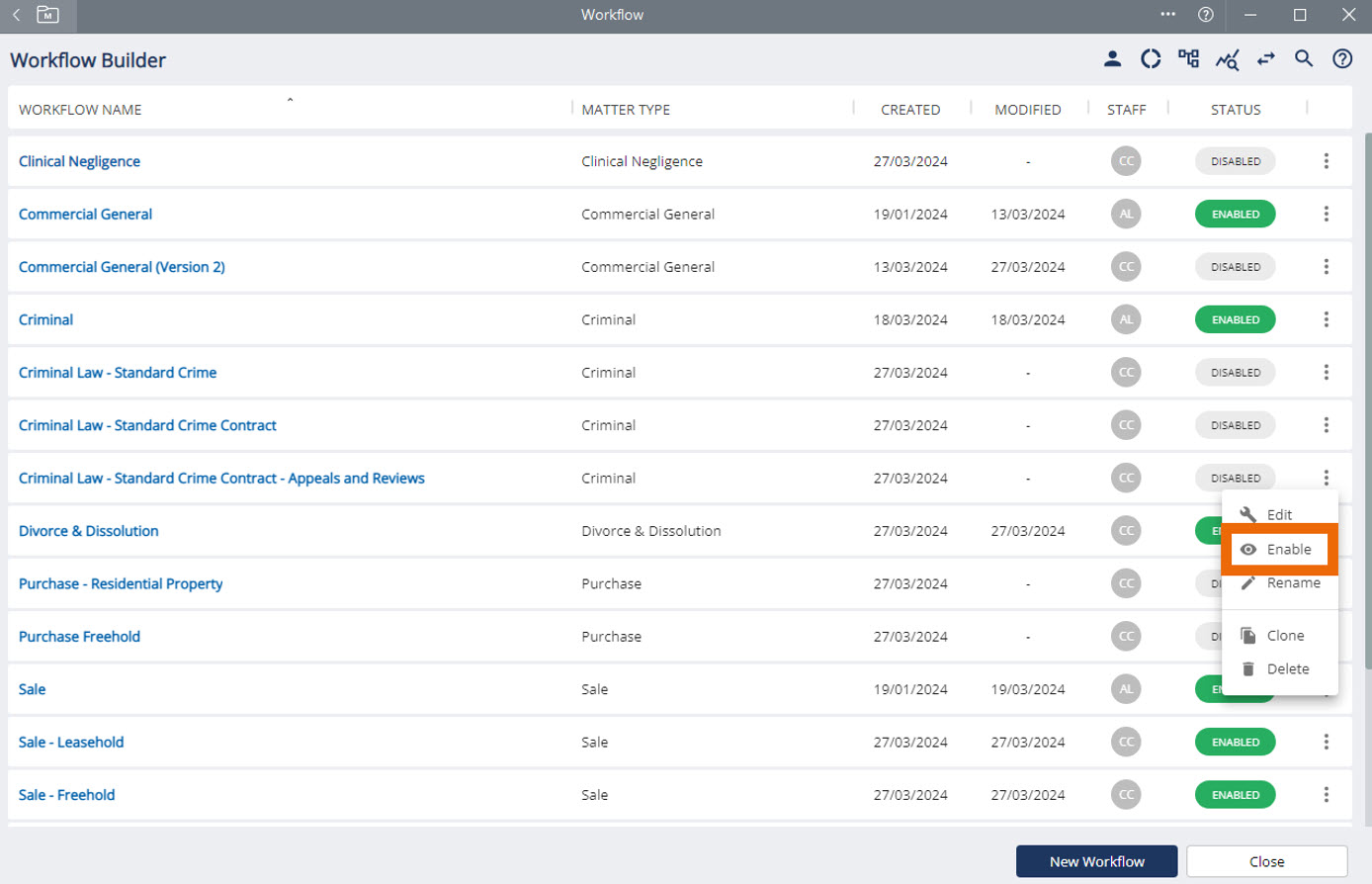Toggle the Clinical Negligence DISABLED status
Image resolution: width=1372 pixels, height=884 pixels.
click(x=1235, y=161)
